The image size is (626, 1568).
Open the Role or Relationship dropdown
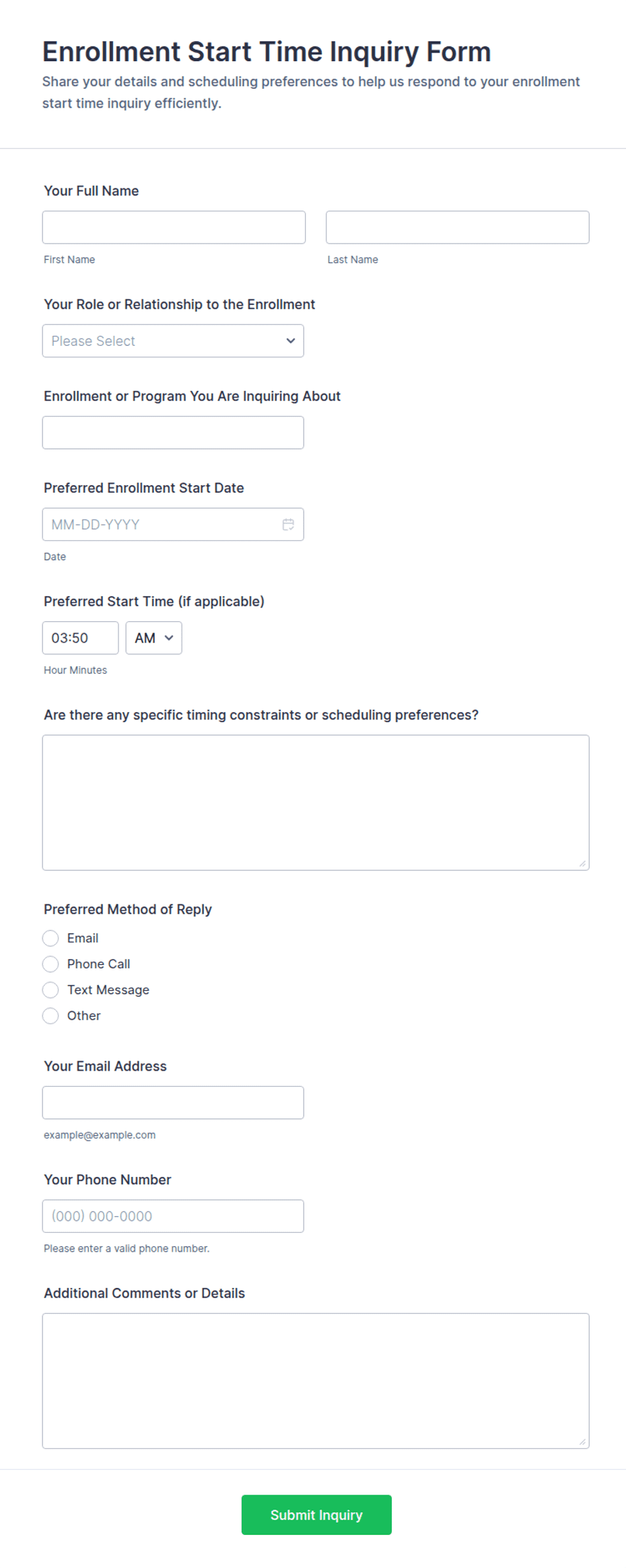pyautogui.click(x=173, y=341)
